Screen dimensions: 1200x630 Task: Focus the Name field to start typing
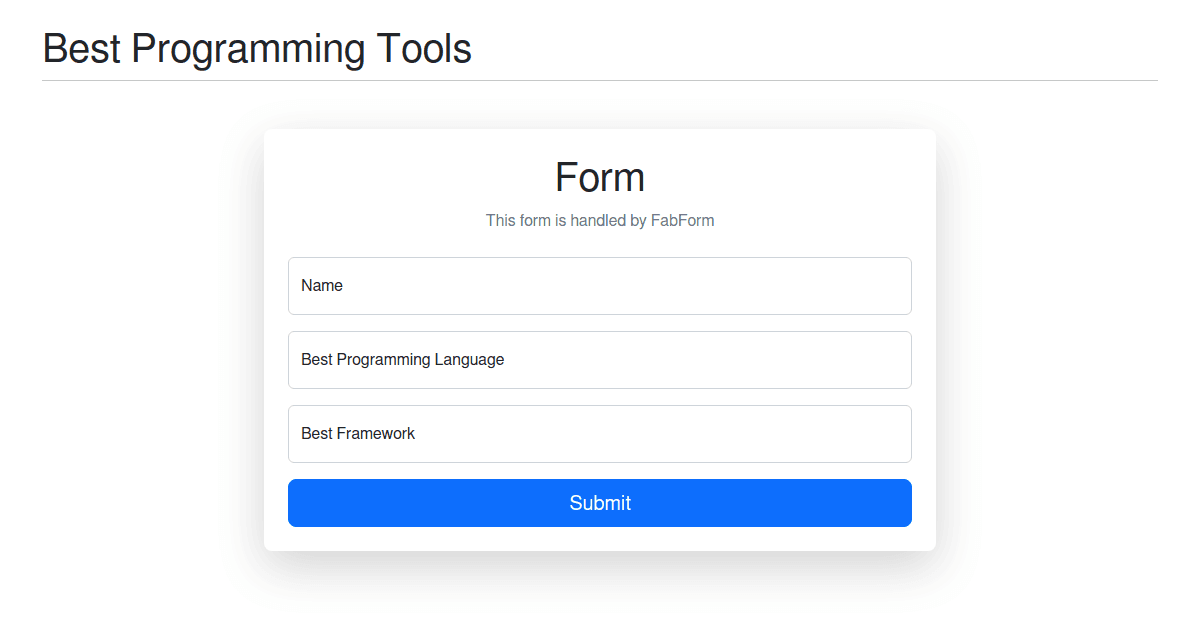tap(600, 285)
